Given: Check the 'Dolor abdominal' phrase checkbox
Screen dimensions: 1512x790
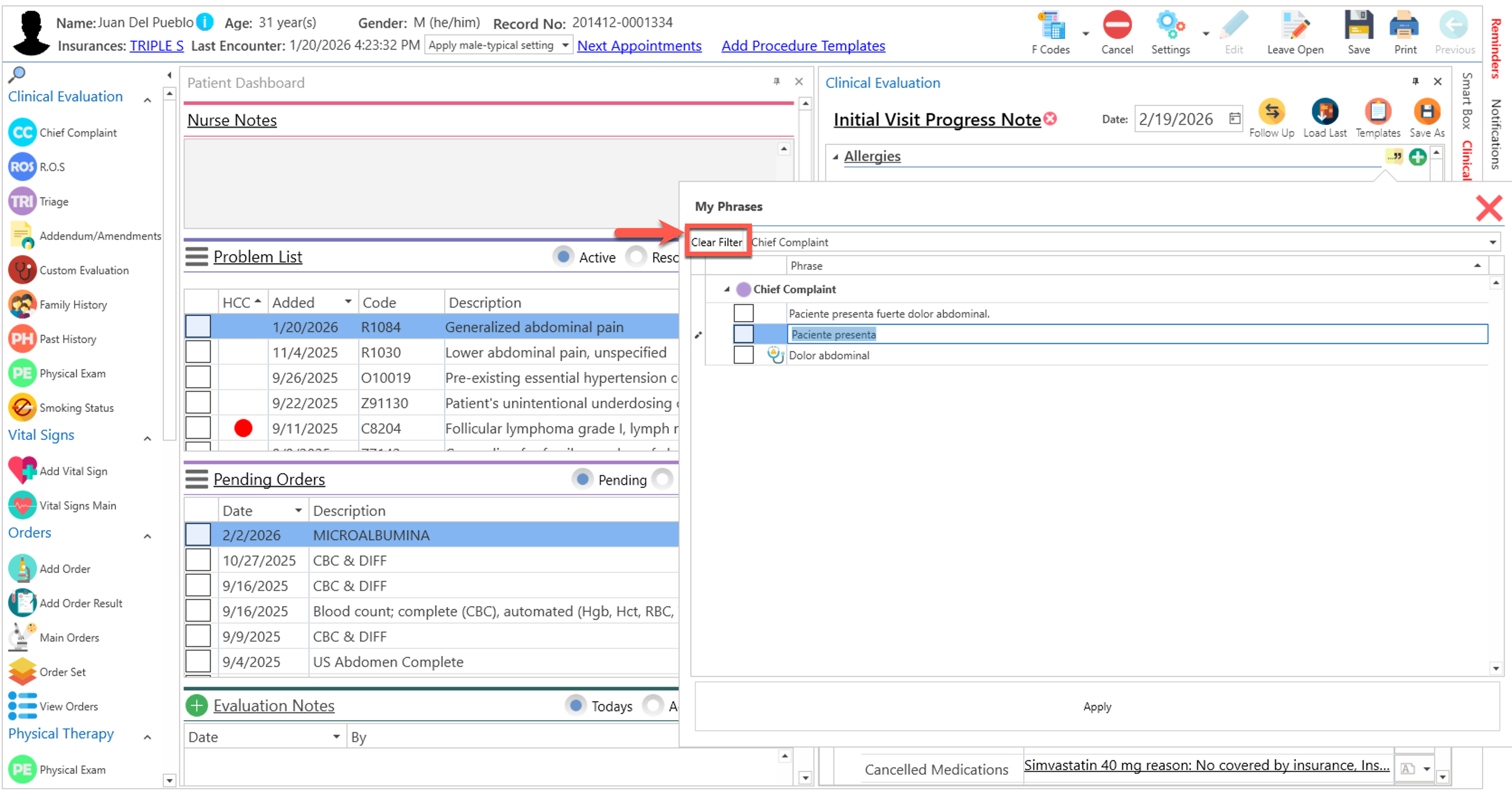Looking at the screenshot, I should [743, 355].
